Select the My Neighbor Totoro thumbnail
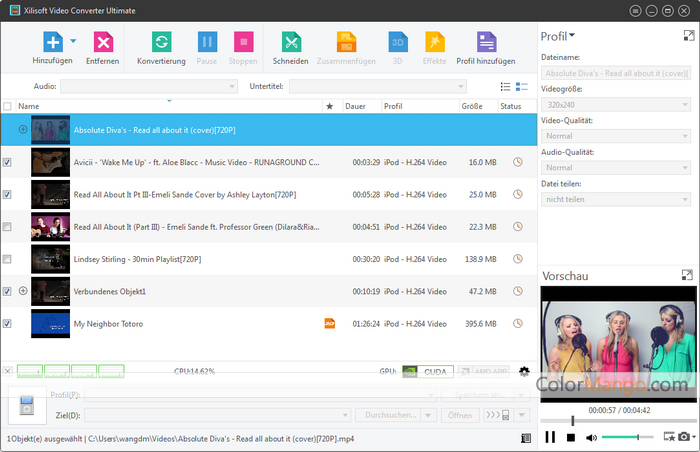The width and height of the screenshot is (700, 452). [50, 323]
